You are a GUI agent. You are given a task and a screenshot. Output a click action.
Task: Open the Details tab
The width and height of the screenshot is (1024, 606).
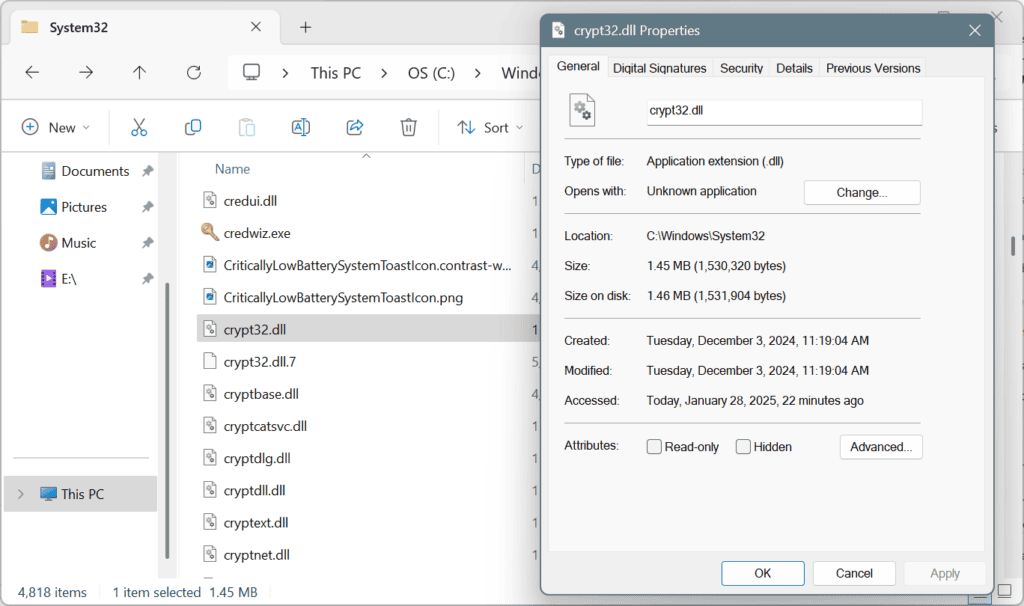tap(794, 67)
